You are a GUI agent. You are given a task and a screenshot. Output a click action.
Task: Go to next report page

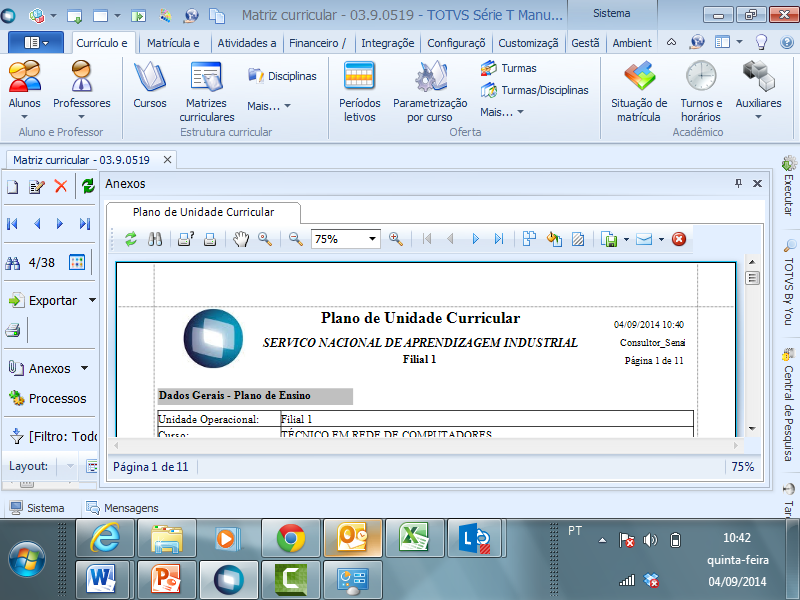click(476, 239)
